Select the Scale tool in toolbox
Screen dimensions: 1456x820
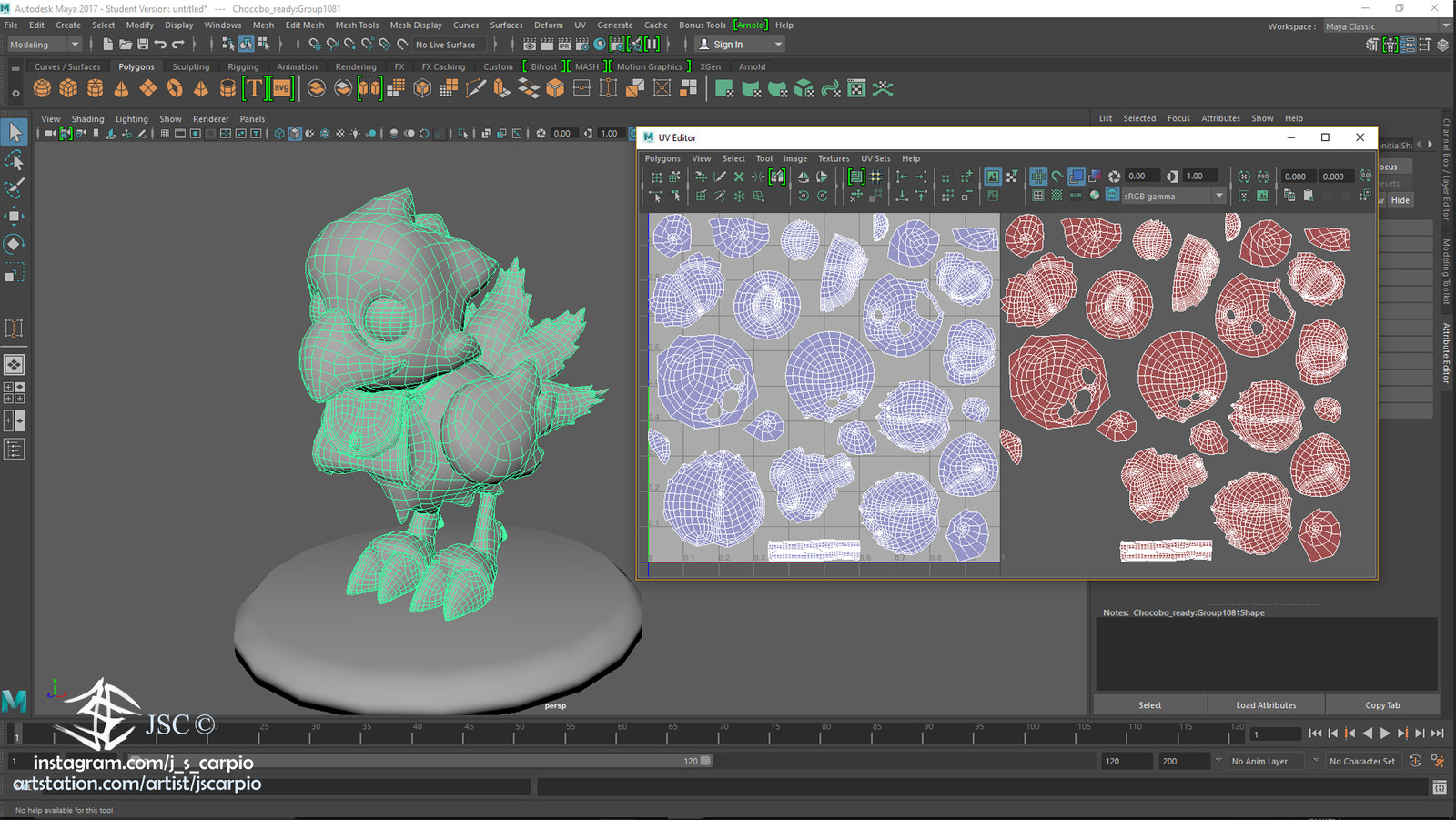pos(15,271)
